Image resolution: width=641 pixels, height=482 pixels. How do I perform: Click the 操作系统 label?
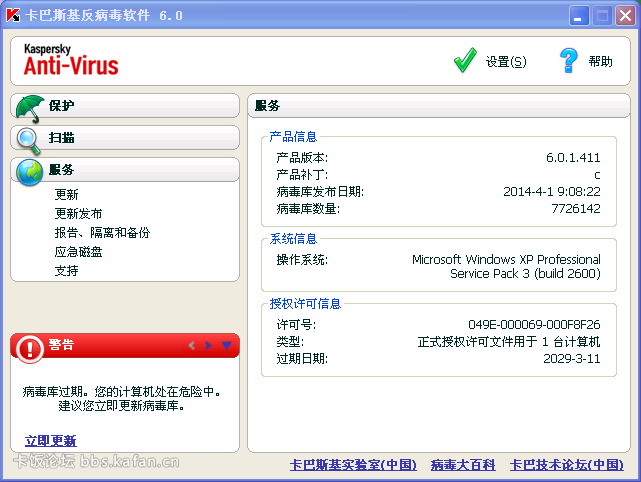[x=302, y=260]
